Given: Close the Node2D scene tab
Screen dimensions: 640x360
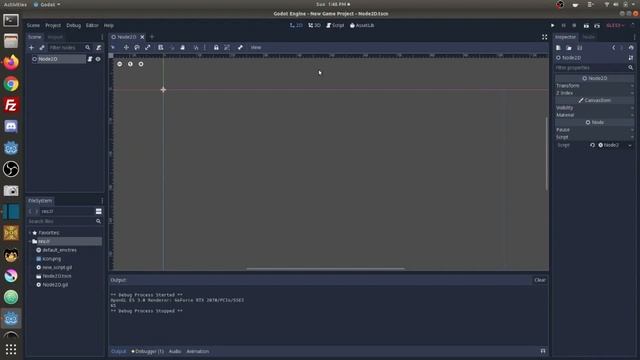Looking at the screenshot, I should tap(142, 37).
